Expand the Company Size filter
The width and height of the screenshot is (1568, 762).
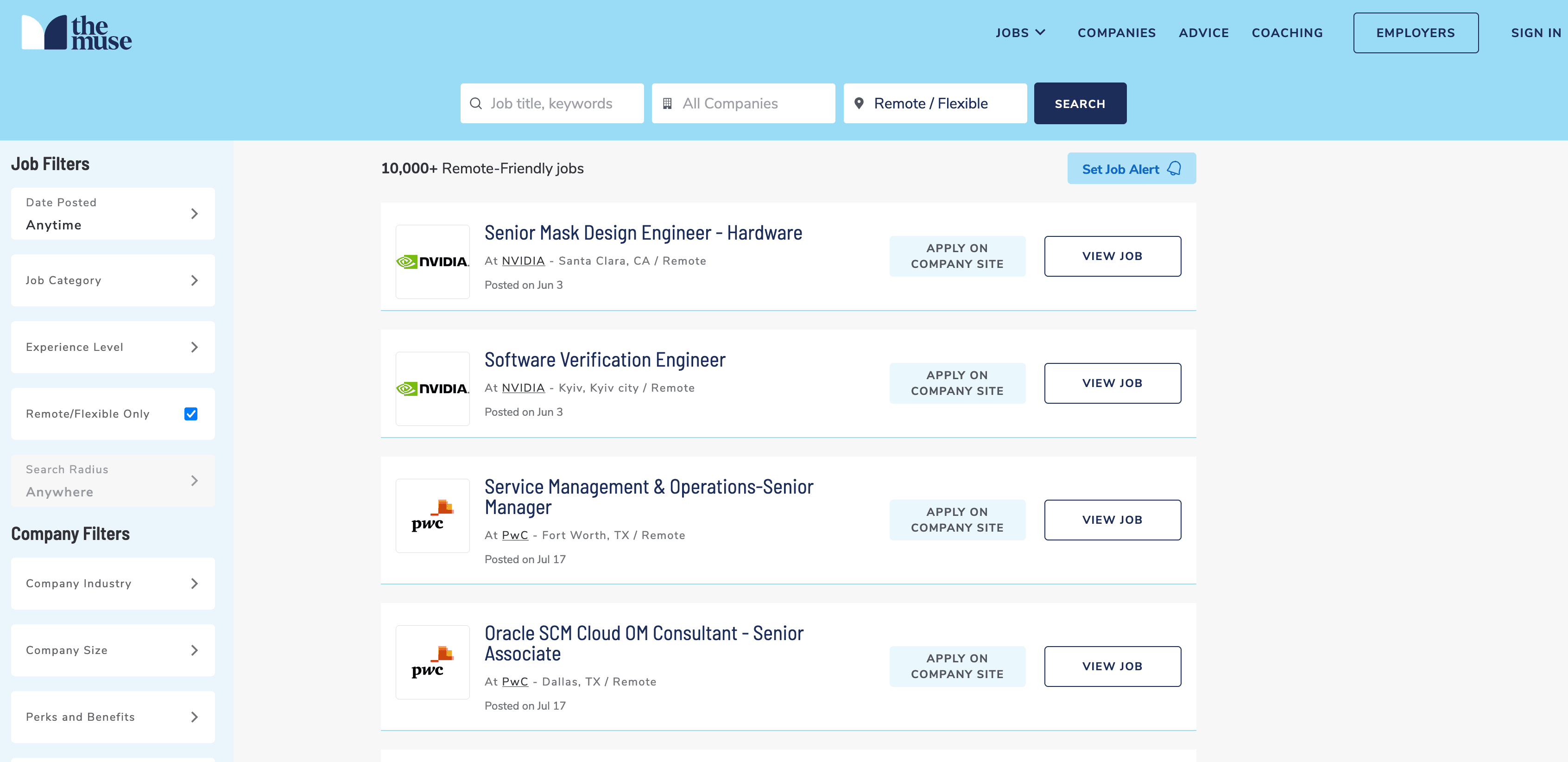[113, 651]
